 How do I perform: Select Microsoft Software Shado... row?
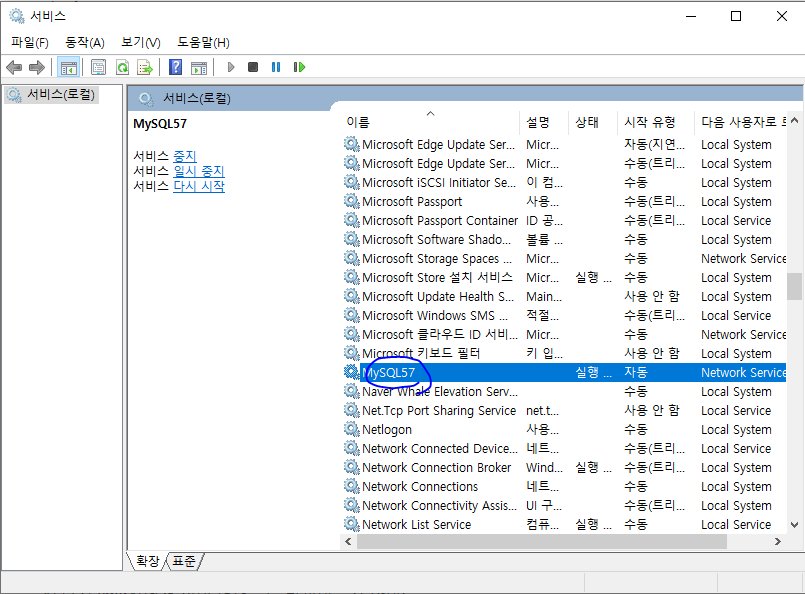click(x=564, y=239)
